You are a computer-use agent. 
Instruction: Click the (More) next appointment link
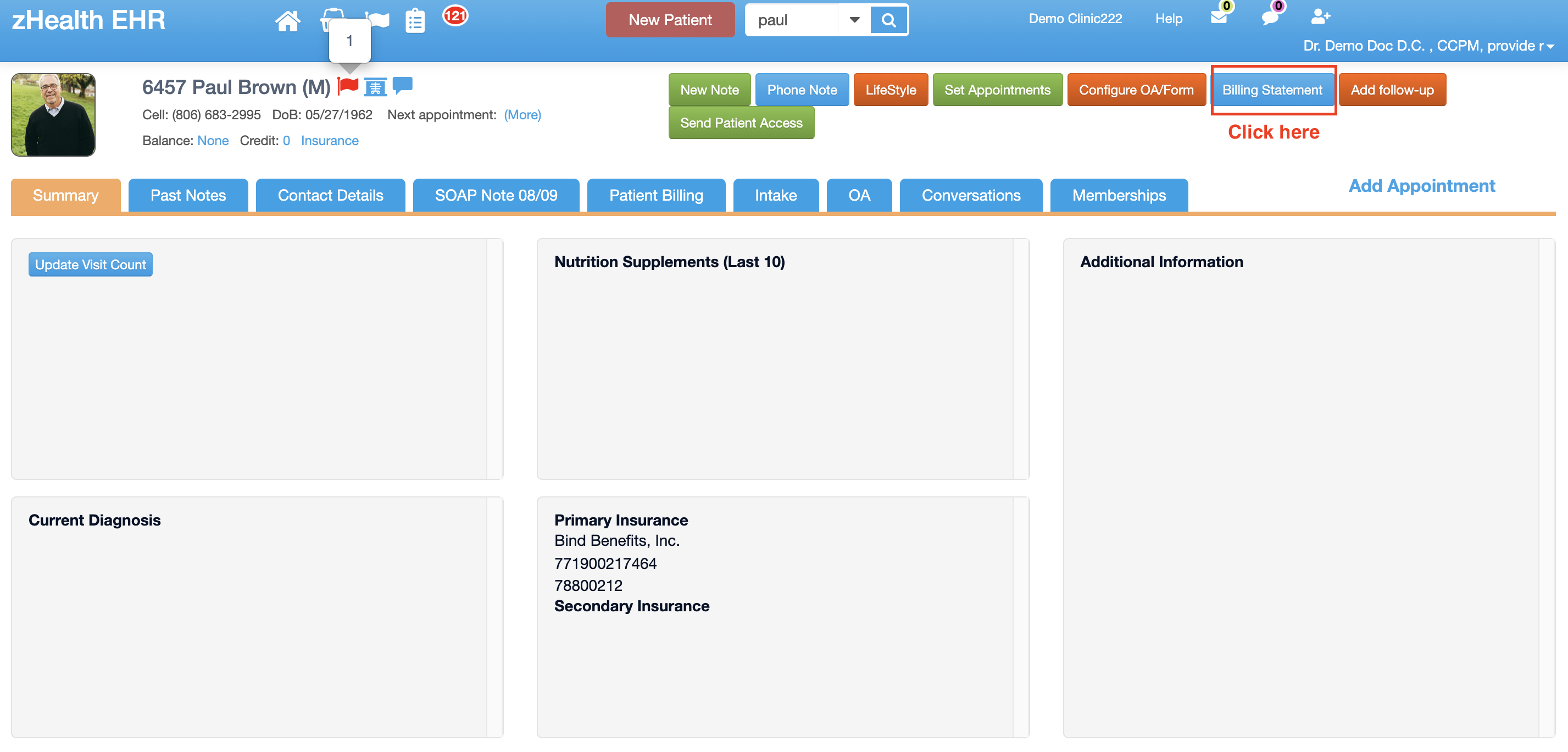click(522, 115)
